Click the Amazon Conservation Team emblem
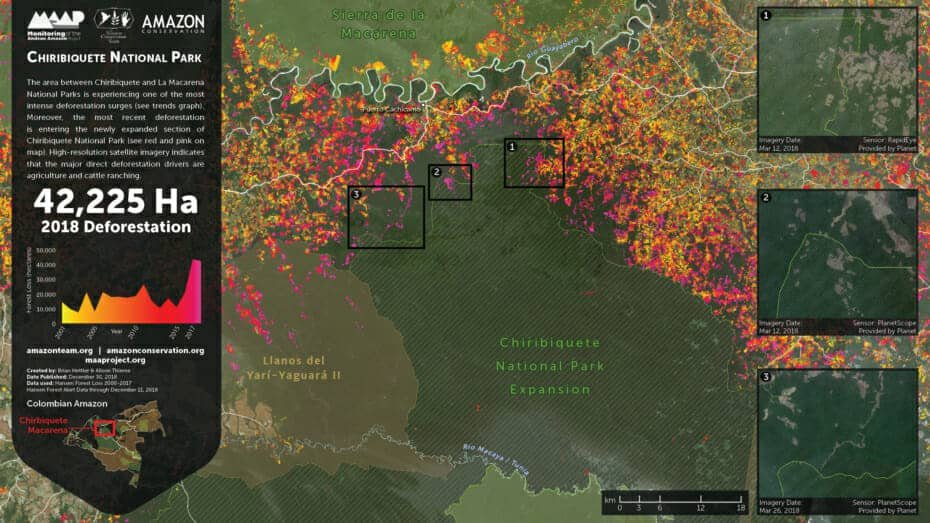The width and height of the screenshot is (930, 523). (112, 20)
